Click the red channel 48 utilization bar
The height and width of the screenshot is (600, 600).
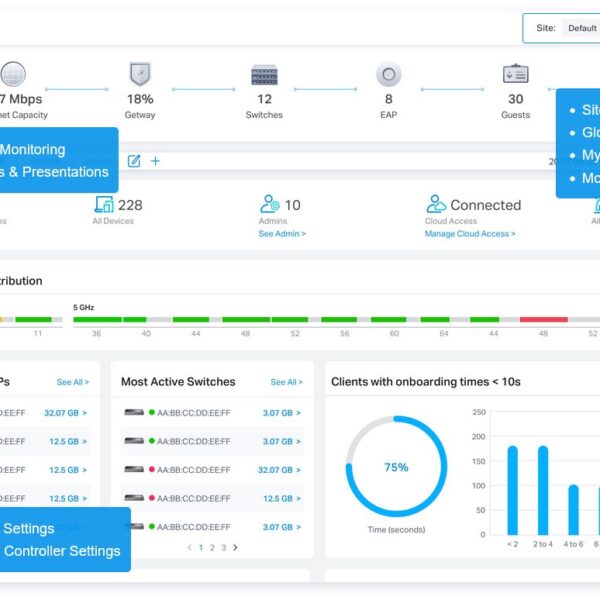point(543,320)
